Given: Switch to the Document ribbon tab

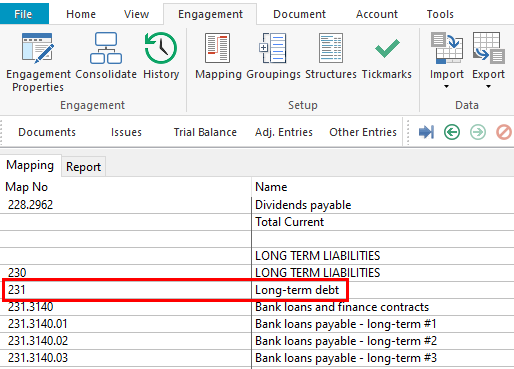Looking at the screenshot, I should tap(299, 14).
